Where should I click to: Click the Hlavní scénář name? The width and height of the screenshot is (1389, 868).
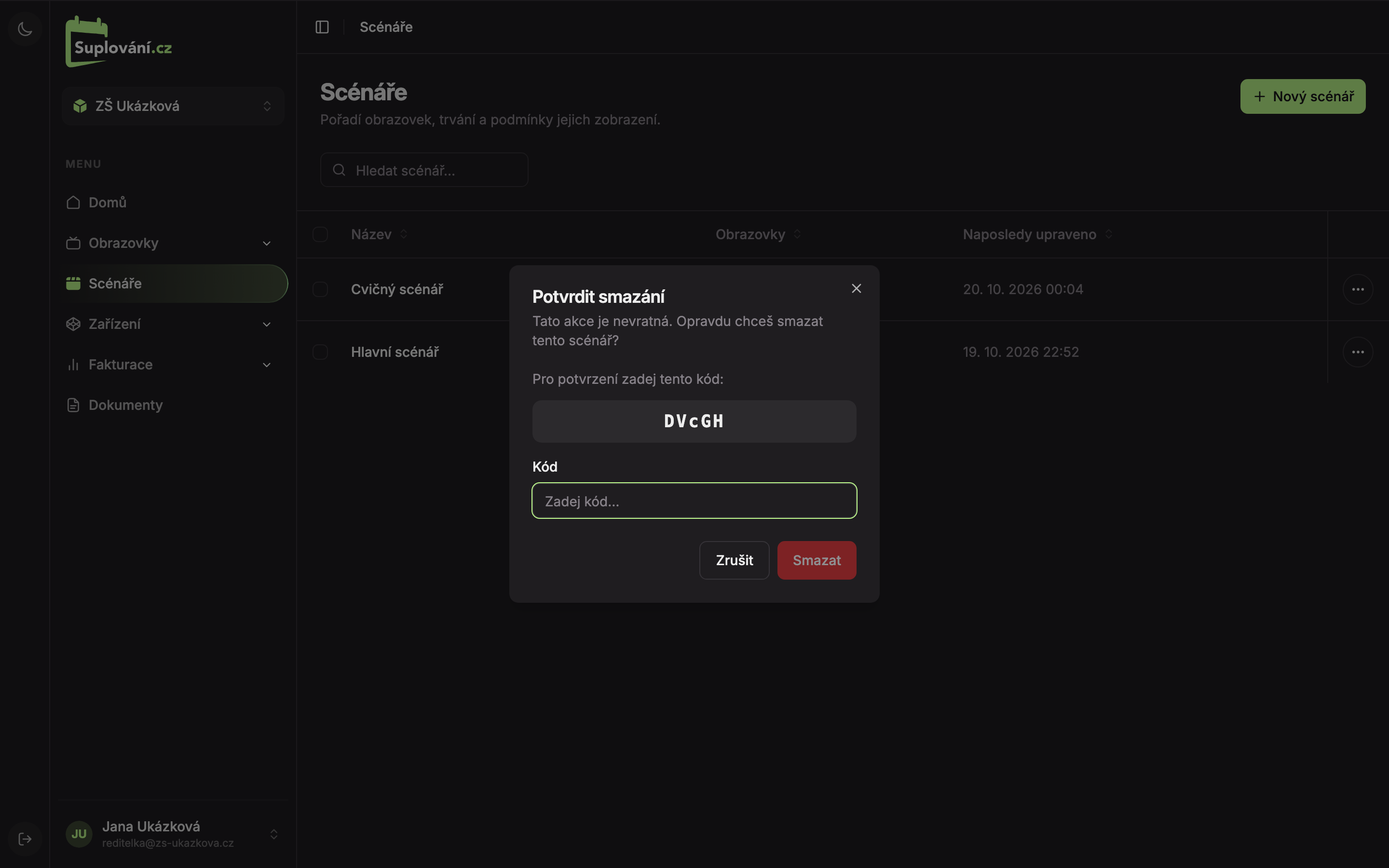point(395,352)
